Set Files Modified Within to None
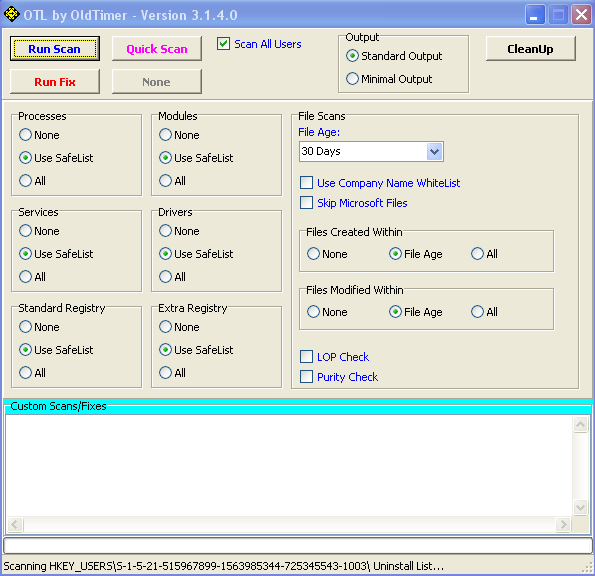The height and width of the screenshot is (576, 595). click(313, 312)
